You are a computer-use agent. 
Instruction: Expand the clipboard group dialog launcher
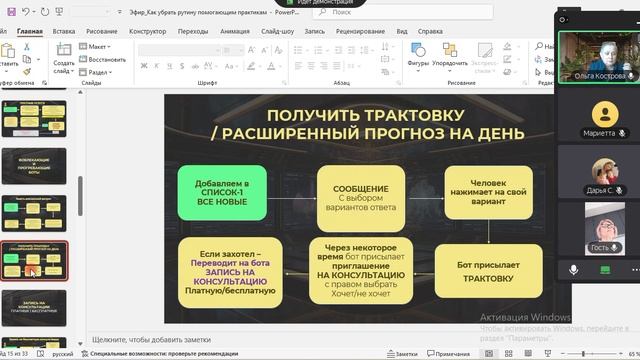coord(44,83)
